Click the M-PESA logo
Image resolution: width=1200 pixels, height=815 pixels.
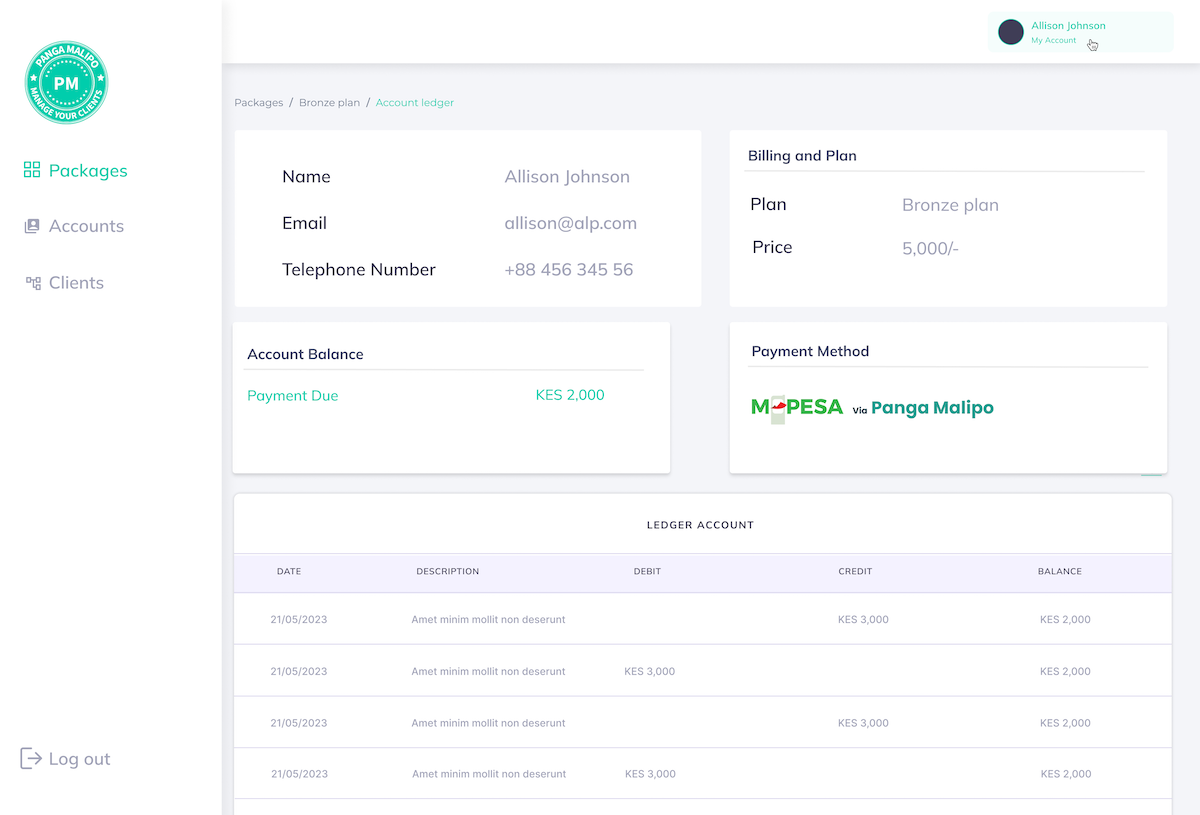coord(797,408)
